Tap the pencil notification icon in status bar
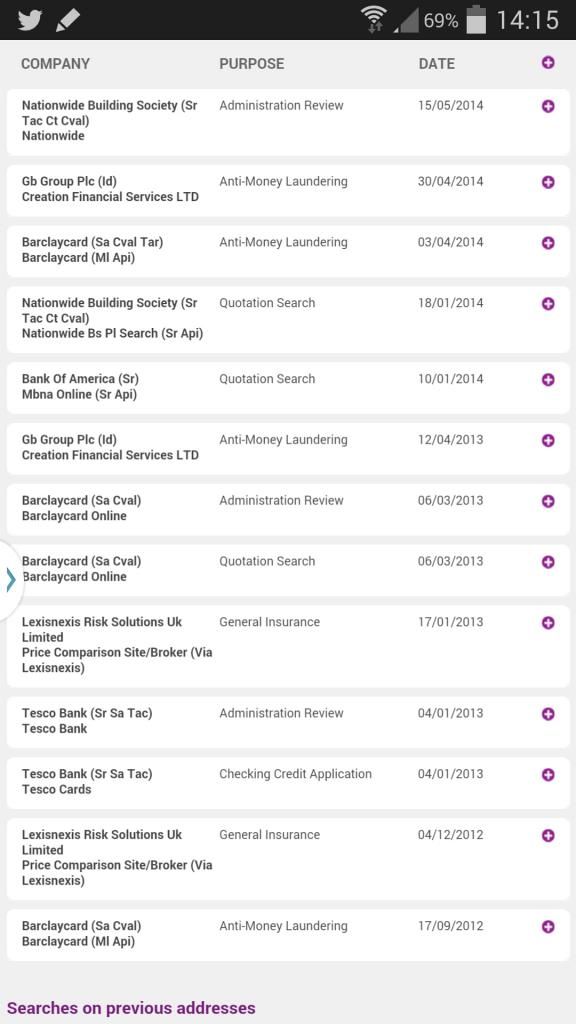The image size is (576, 1024). coord(67,20)
